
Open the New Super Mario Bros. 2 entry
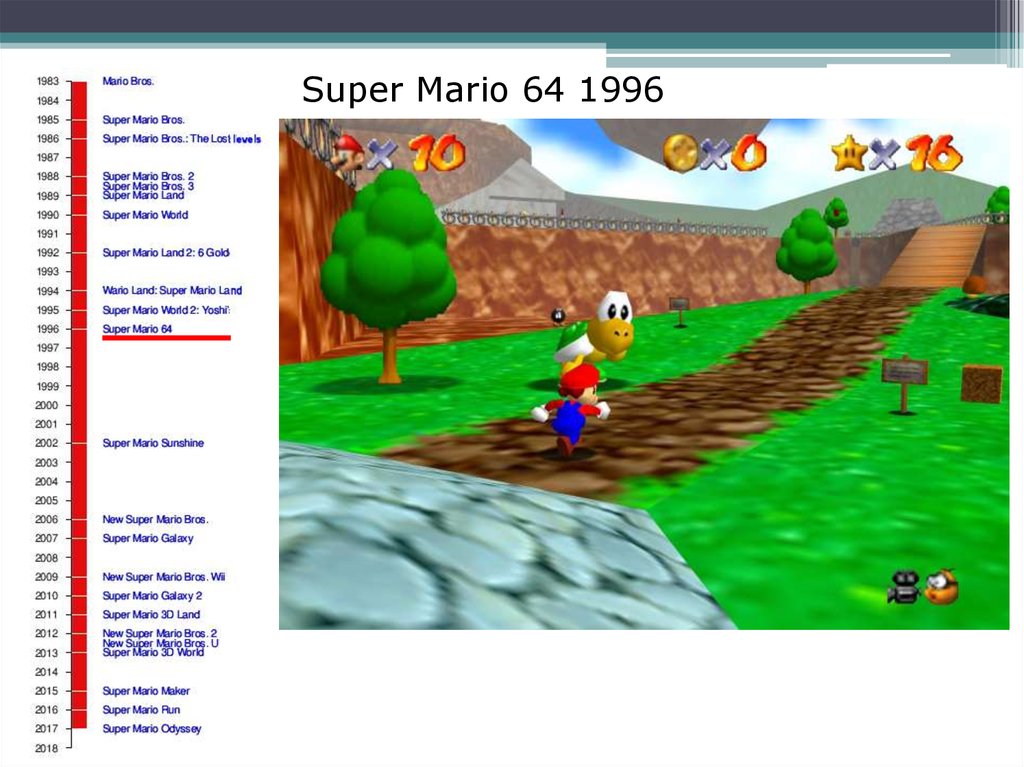click(x=159, y=633)
